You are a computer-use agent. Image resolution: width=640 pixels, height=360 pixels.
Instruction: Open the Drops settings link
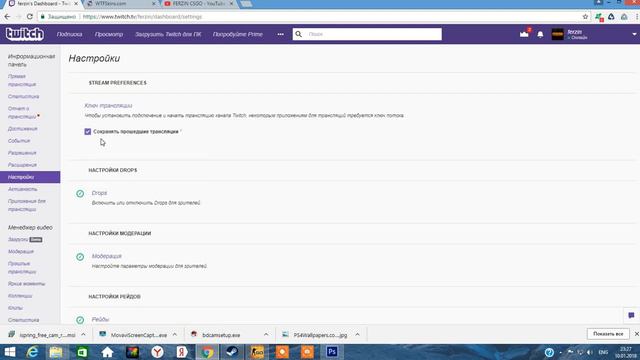99,193
